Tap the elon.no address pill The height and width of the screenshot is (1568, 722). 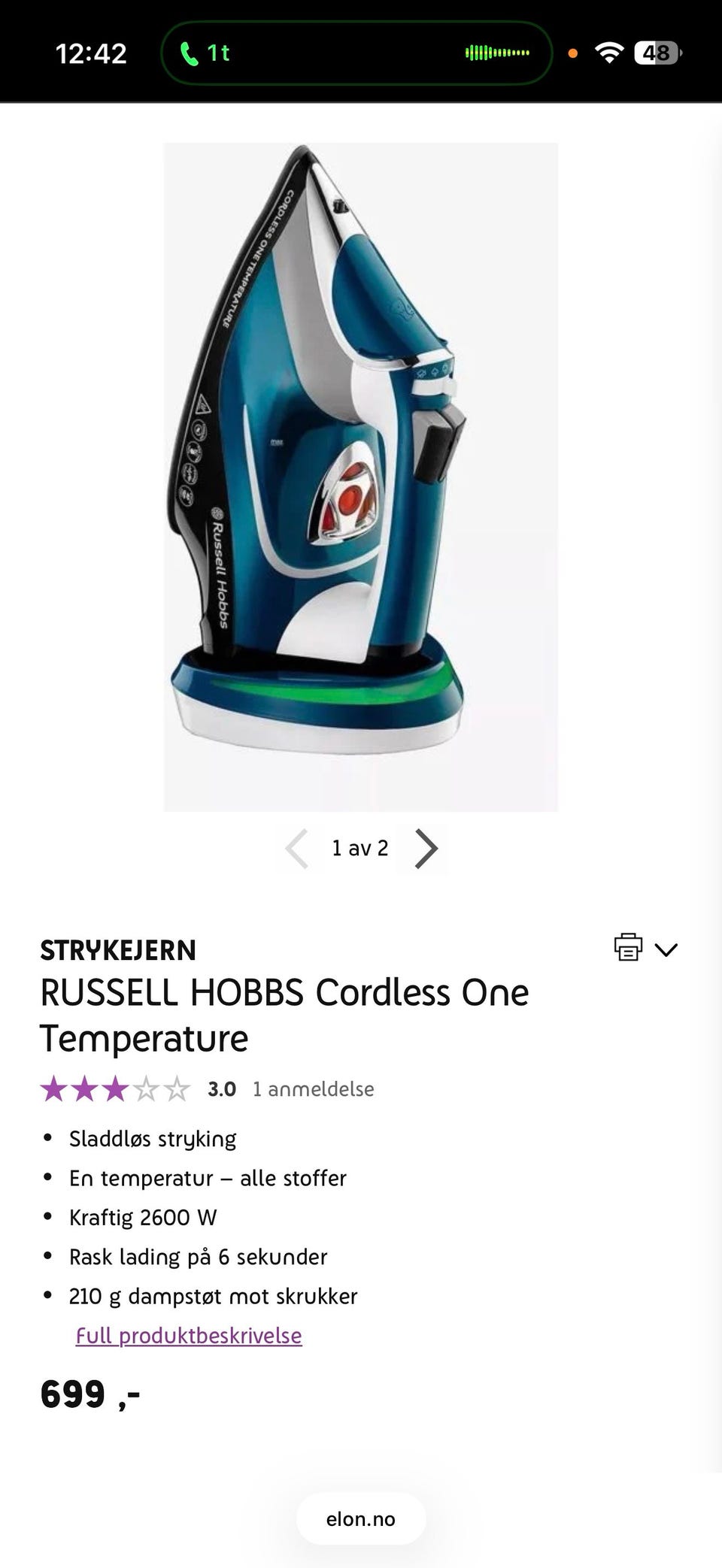361,1518
